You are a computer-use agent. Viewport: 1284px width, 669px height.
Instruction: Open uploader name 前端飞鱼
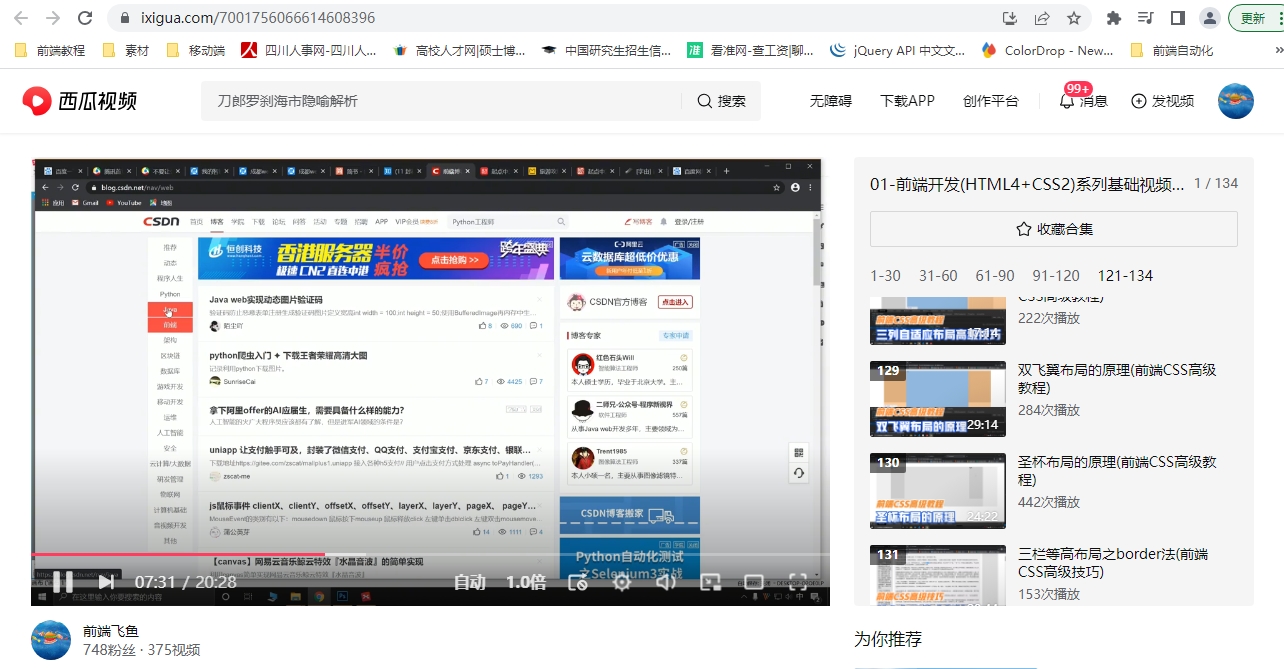tap(110, 631)
